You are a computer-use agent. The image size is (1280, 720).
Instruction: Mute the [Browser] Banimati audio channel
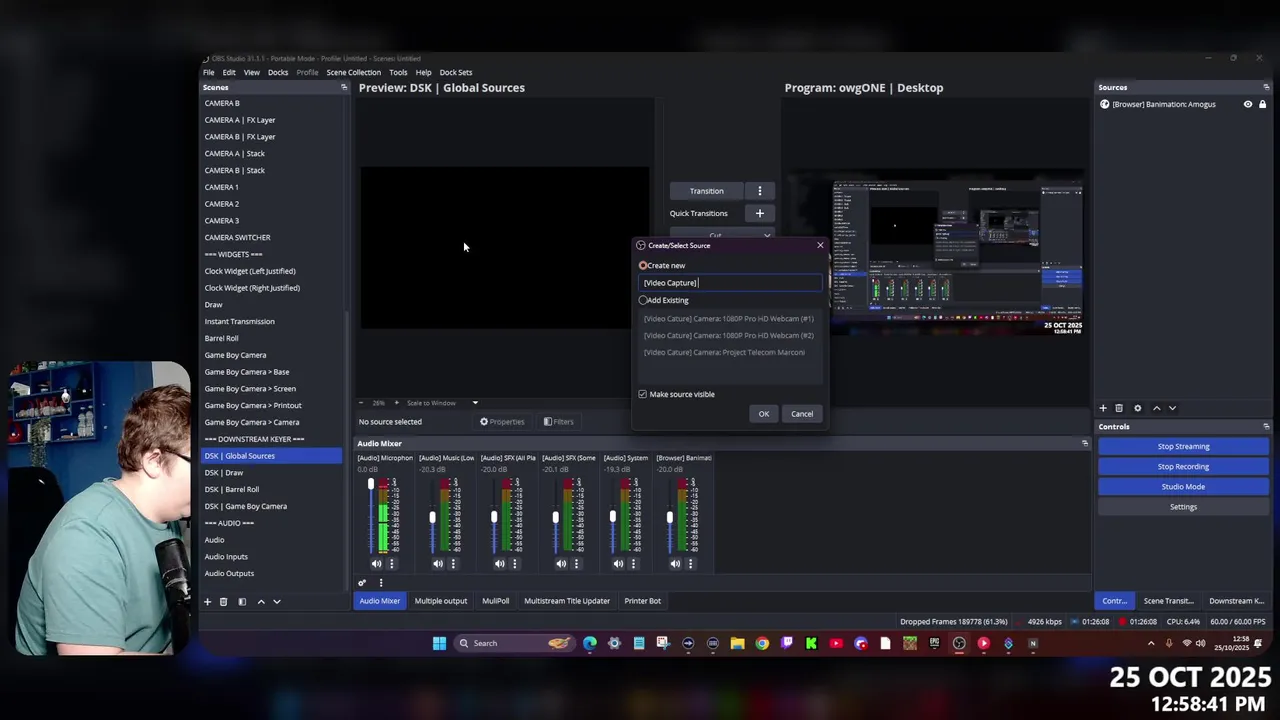(x=675, y=564)
